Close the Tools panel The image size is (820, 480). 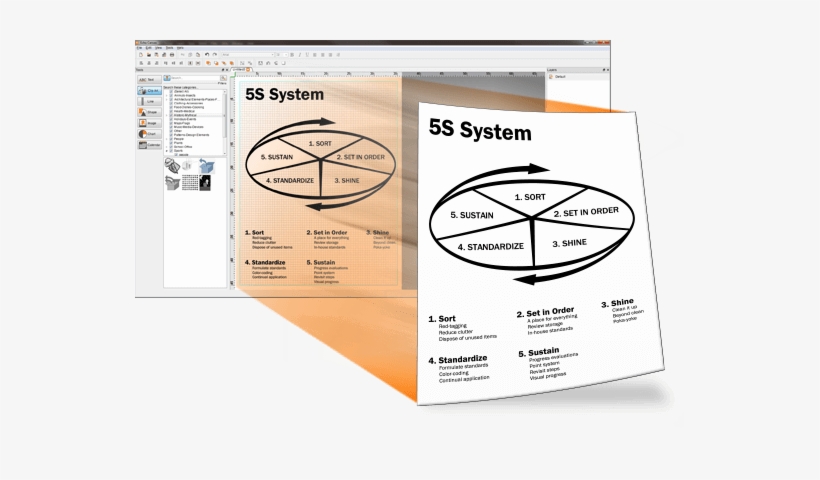[x=227, y=70]
